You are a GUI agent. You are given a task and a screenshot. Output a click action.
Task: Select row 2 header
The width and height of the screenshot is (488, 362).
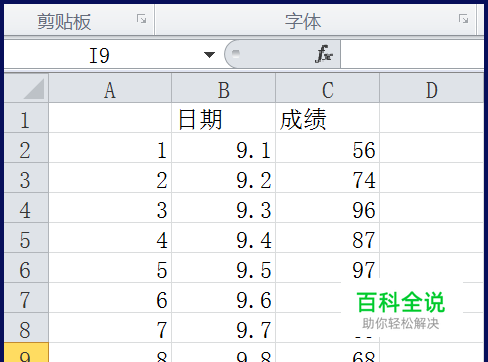[x=27, y=148]
